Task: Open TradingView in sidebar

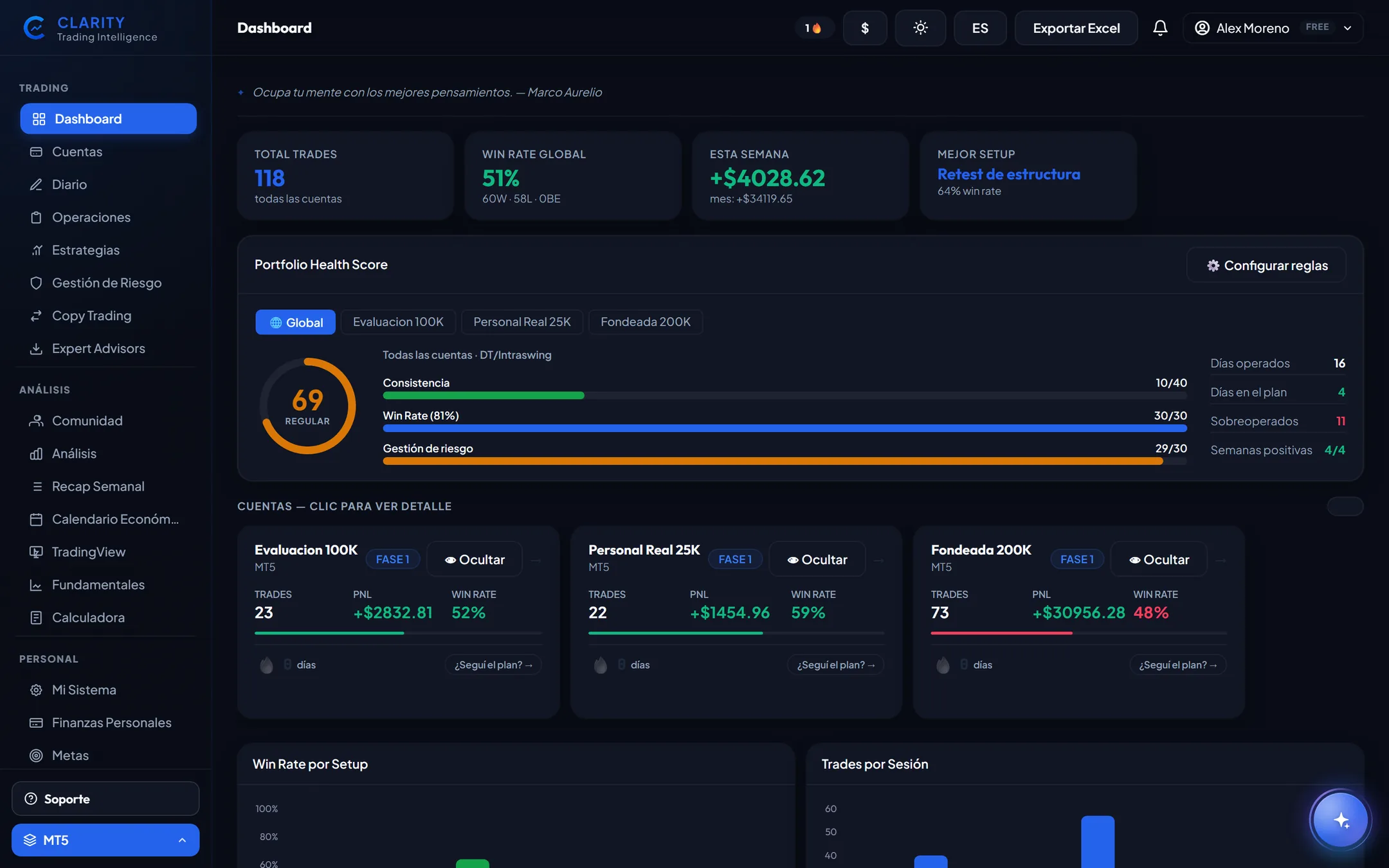Action: (108, 552)
